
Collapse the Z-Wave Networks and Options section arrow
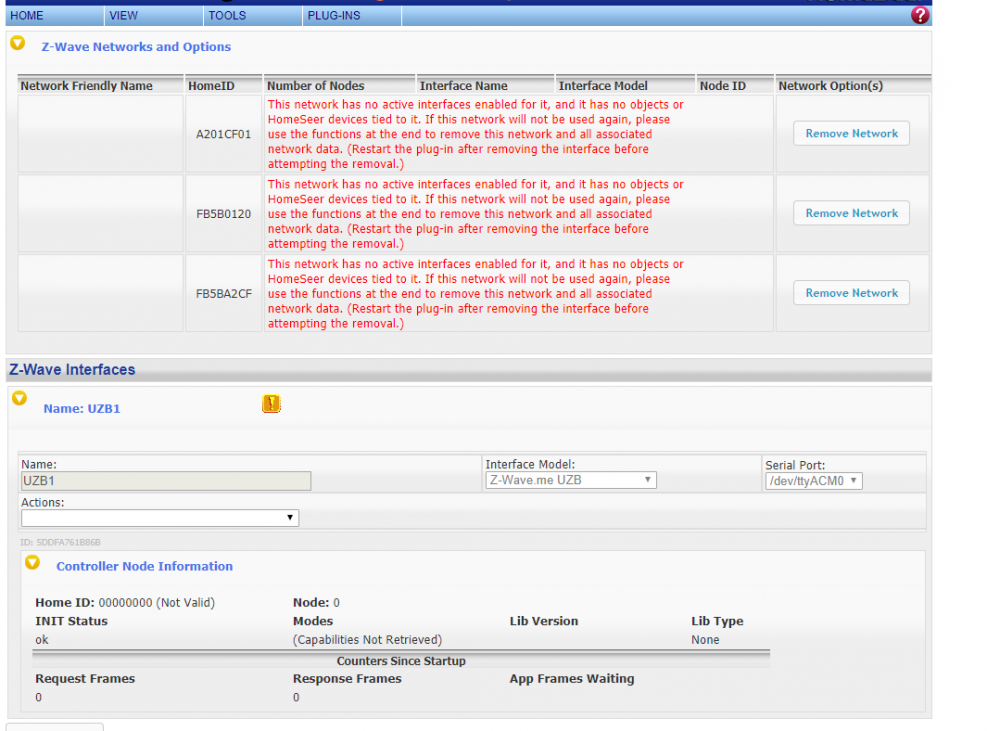(x=18, y=44)
